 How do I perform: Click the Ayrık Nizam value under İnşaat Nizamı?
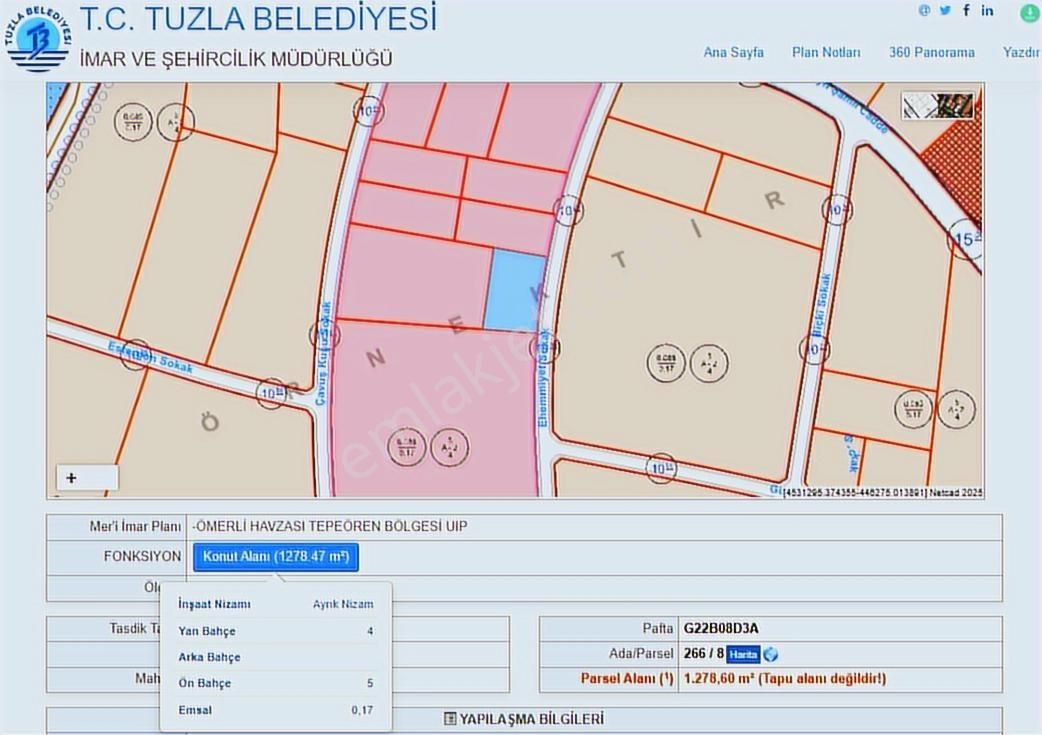tap(345, 604)
